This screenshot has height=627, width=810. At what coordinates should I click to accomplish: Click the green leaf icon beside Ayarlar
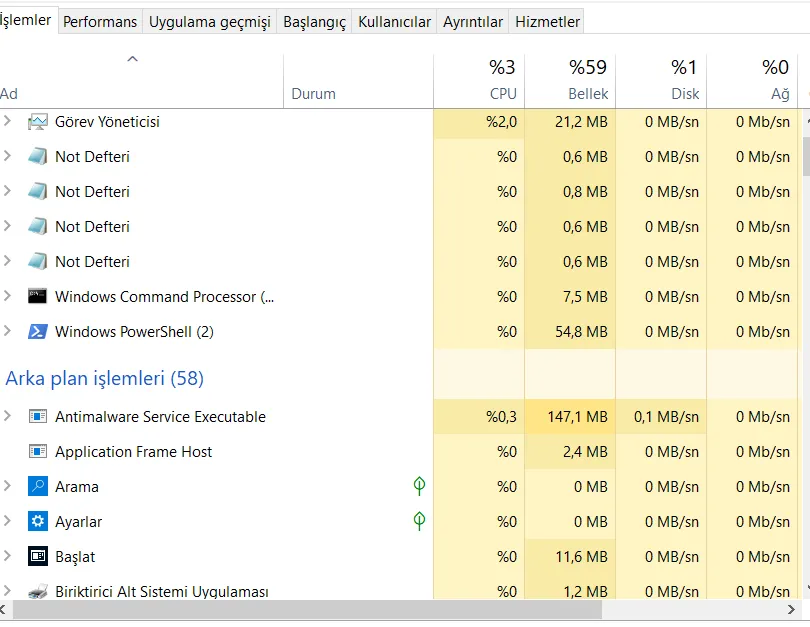[419, 521]
